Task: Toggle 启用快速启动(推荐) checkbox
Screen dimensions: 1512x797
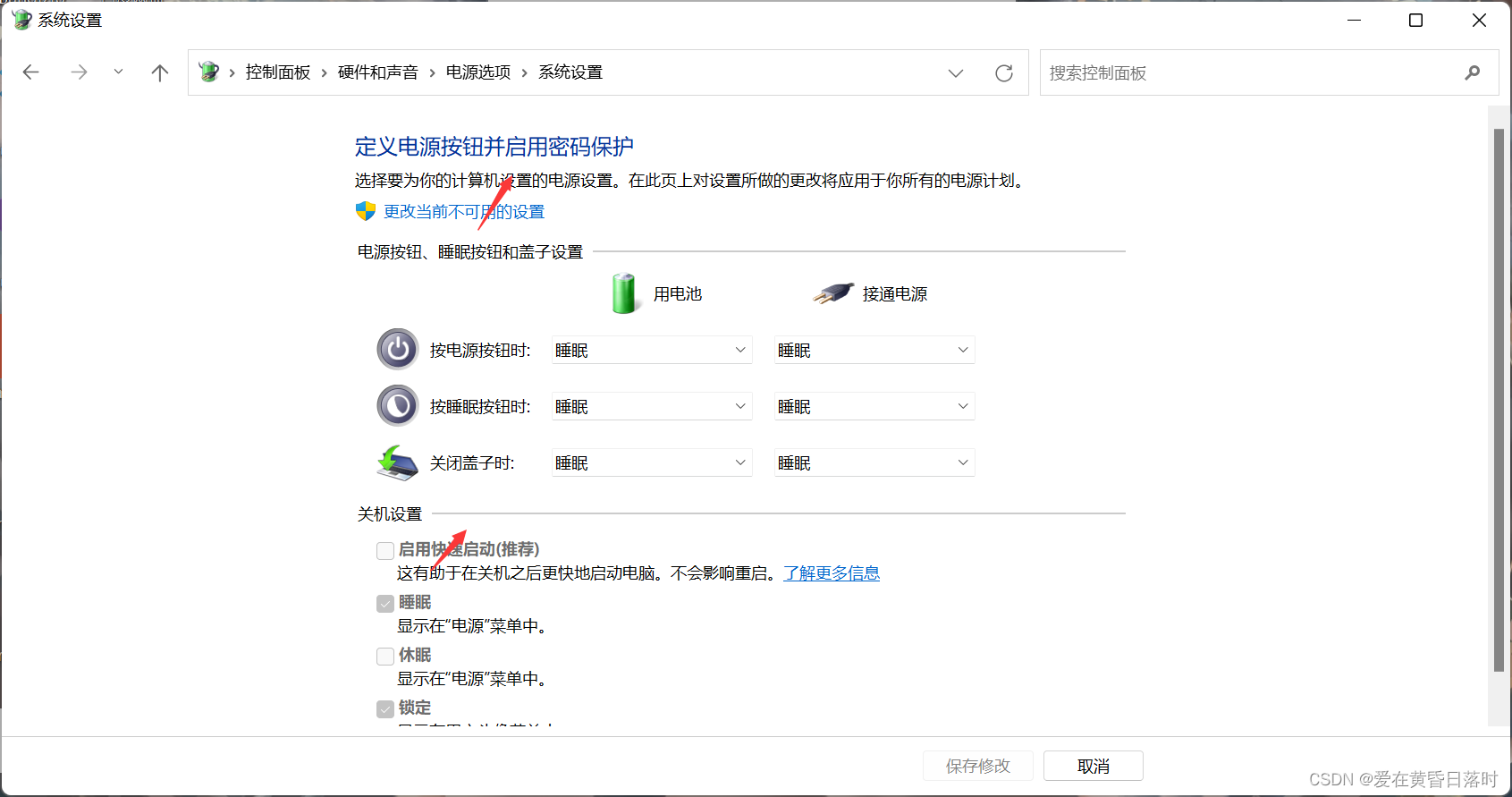Action: click(385, 550)
